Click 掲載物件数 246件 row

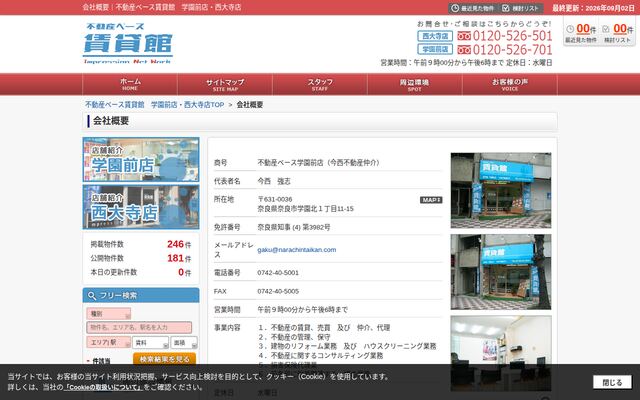pyautogui.click(x=141, y=244)
